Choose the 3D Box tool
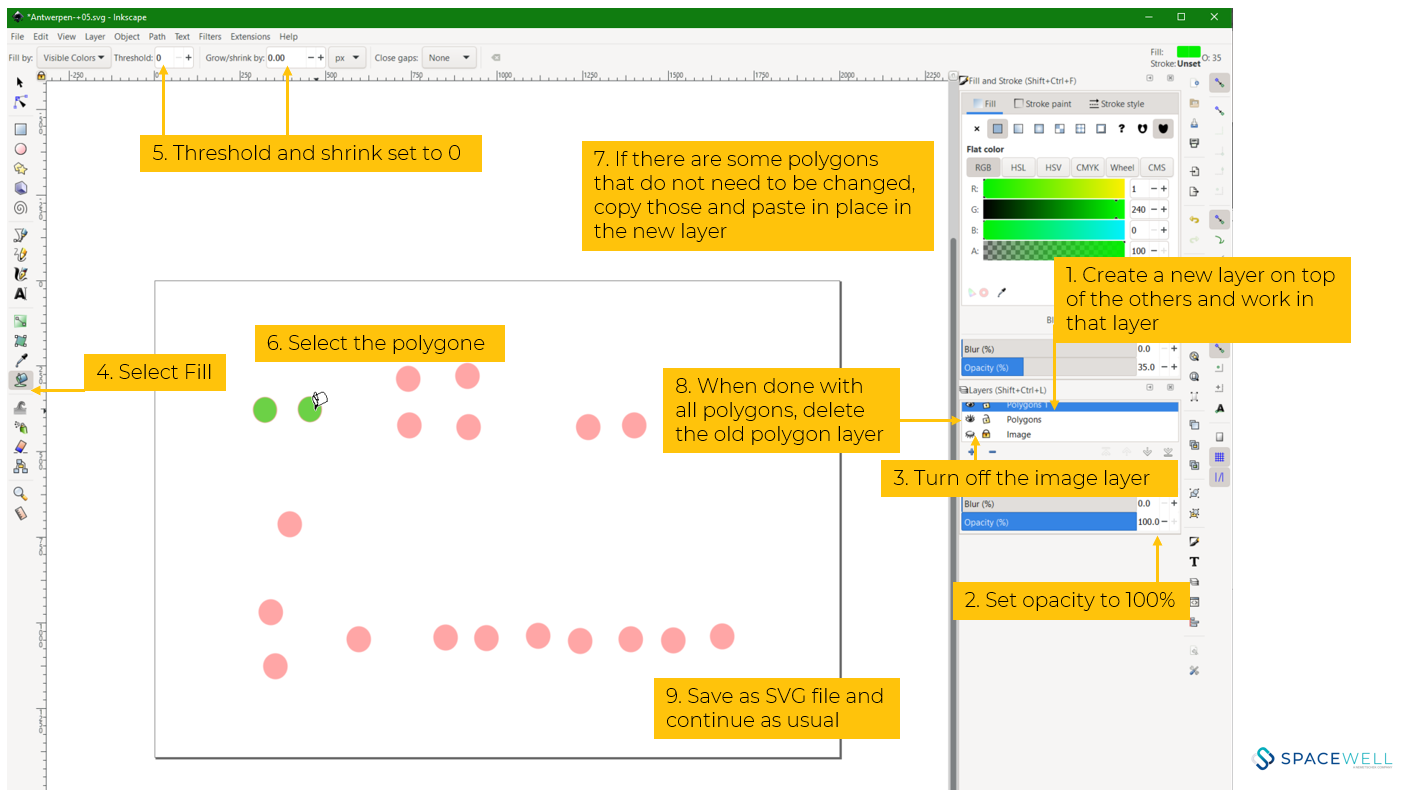The image size is (1405, 790). pyautogui.click(x=20, y=188)
